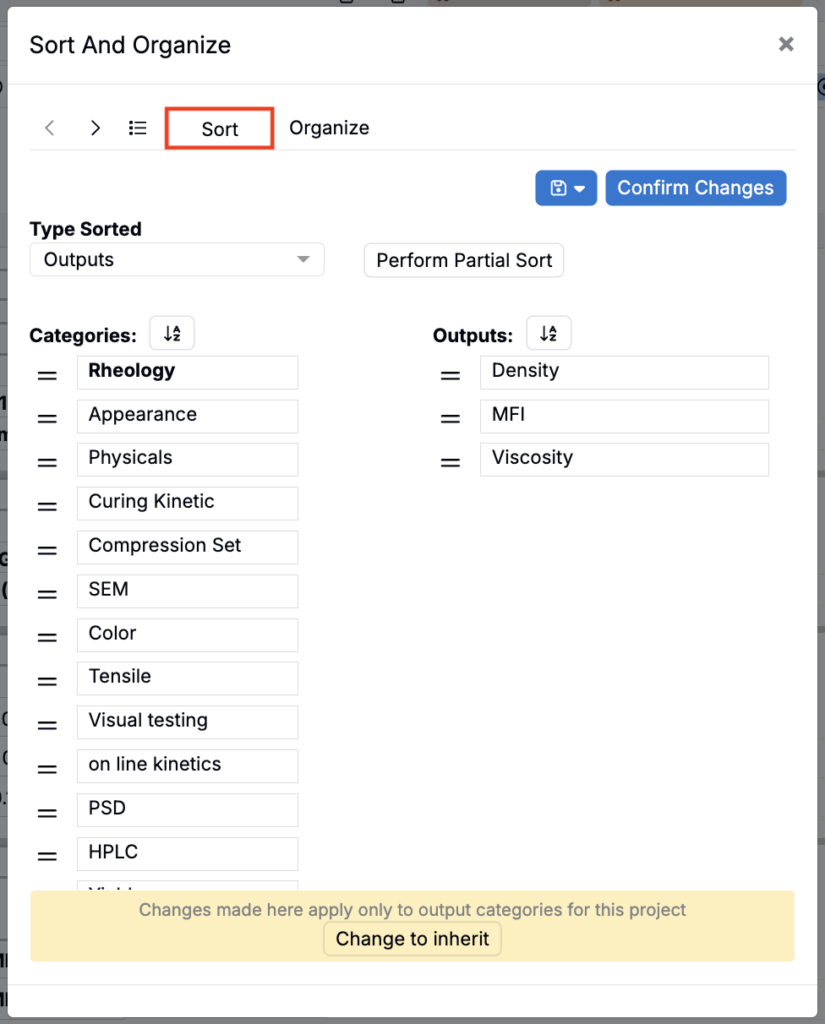
Task: Grab the drag handle beside Rheology
Action: coord(47,376)
